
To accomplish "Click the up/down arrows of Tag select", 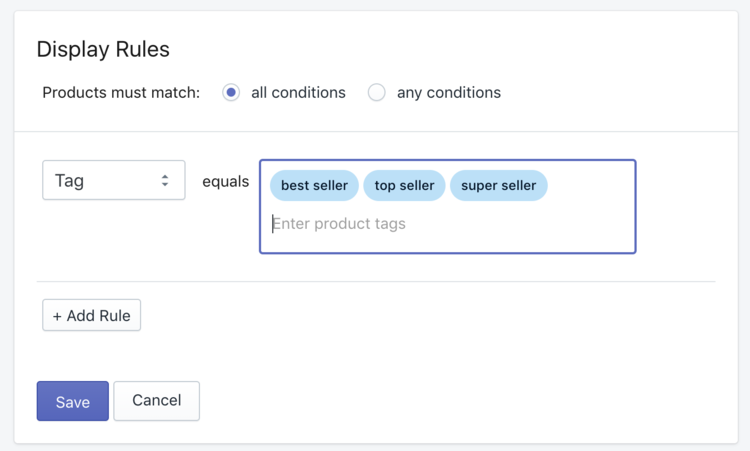I will 165,181.
